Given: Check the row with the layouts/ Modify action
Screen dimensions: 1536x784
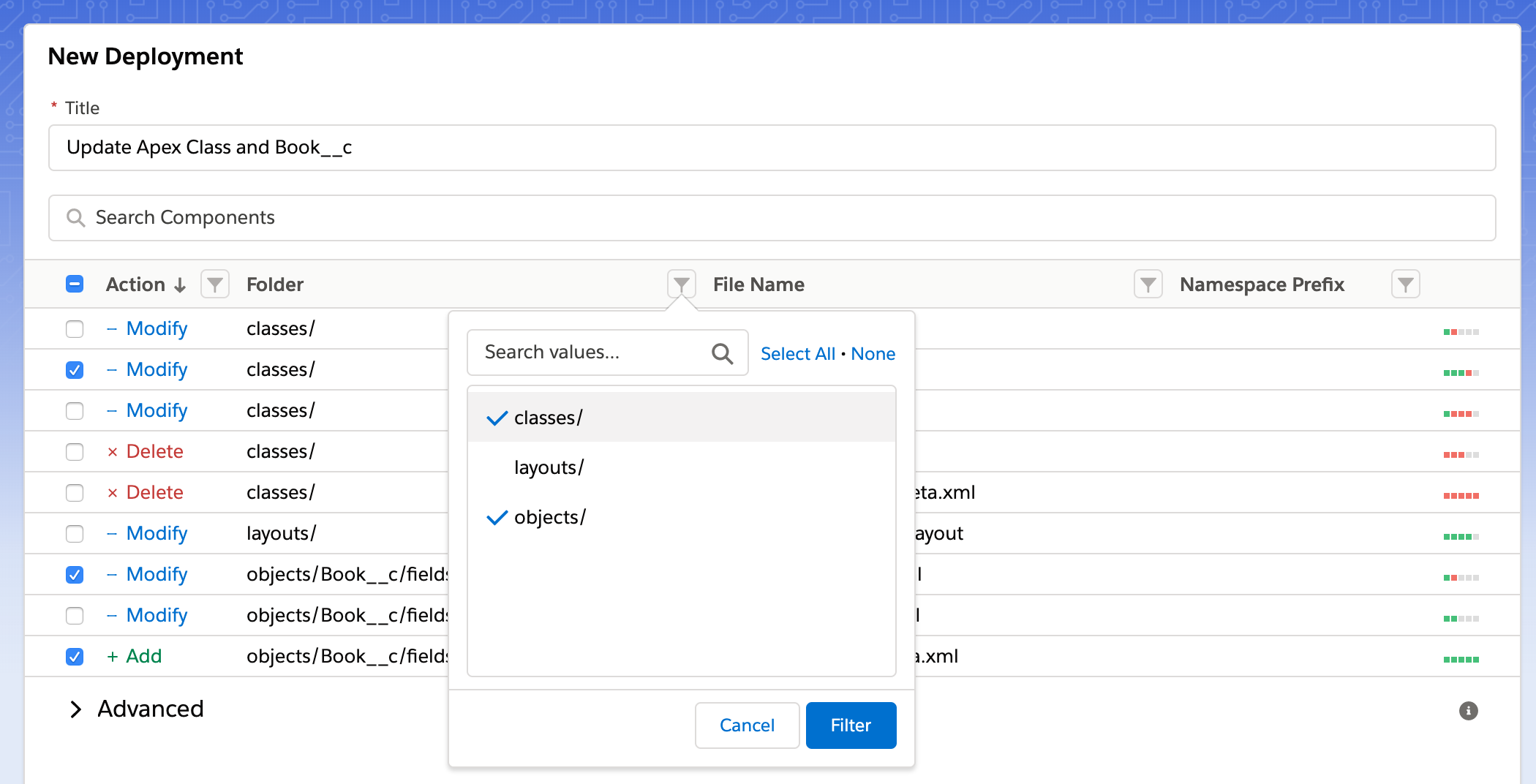Looking at the screenshot, I should (x=74, y=534).
